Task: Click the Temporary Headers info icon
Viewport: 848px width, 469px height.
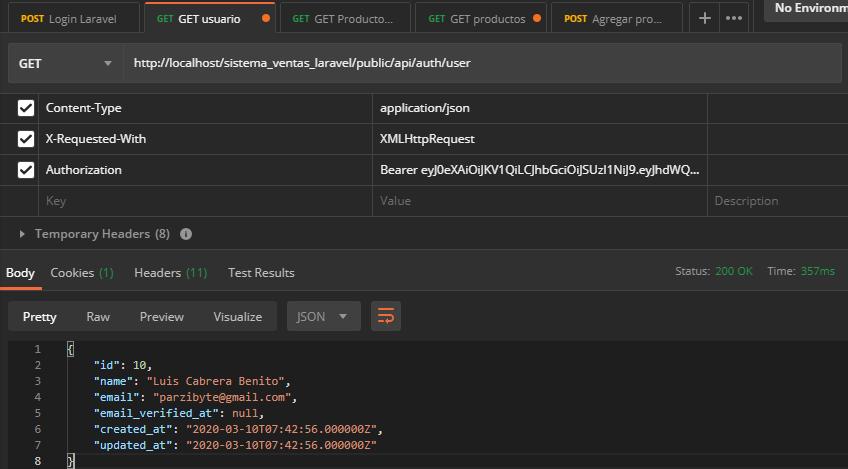Action: tap(186, 234)
